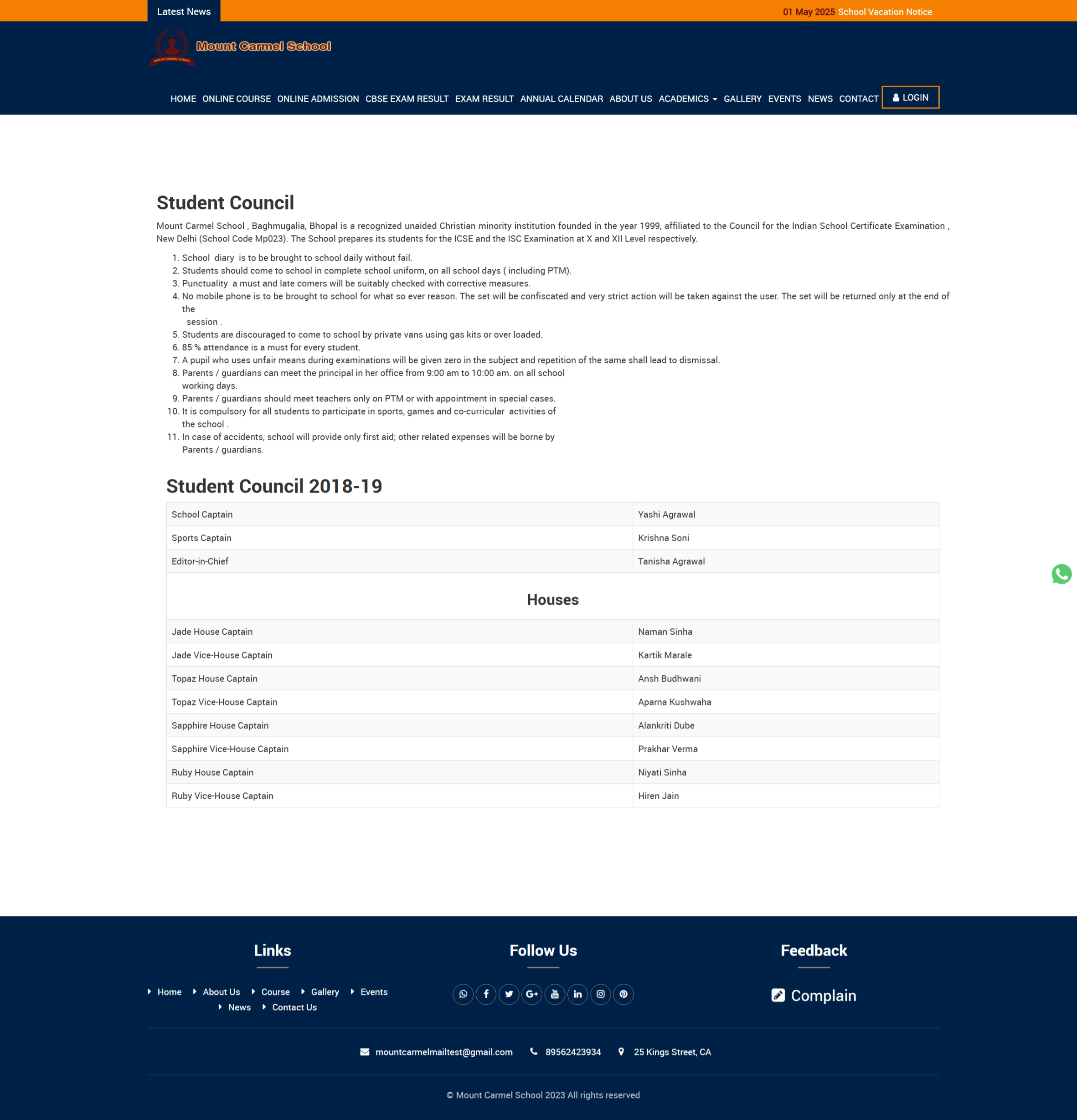Click the School Captain row label
The image size is (1077, 1120).
[x=202, y=514]
